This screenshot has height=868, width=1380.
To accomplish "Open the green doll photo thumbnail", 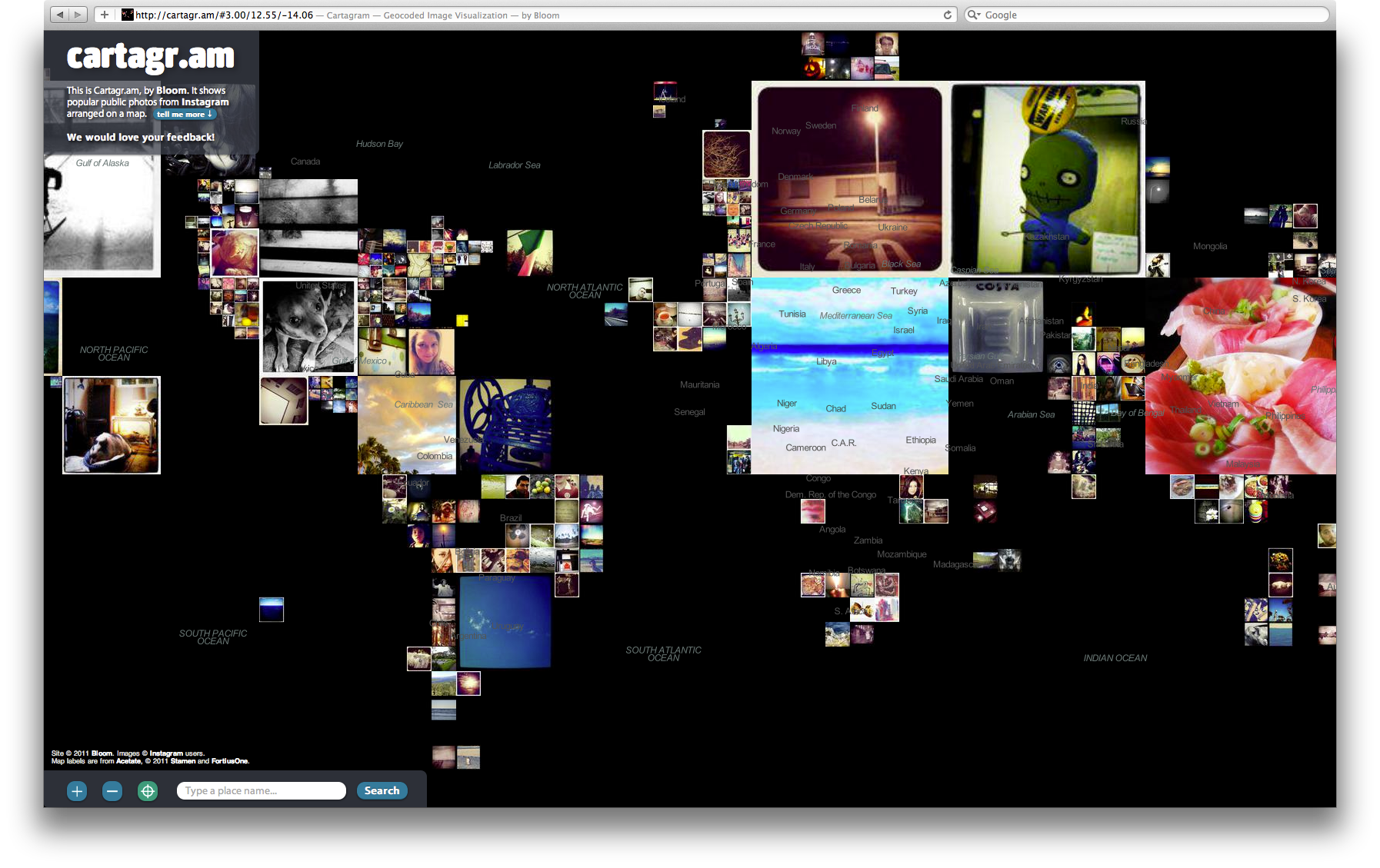I will (1047, 178).
